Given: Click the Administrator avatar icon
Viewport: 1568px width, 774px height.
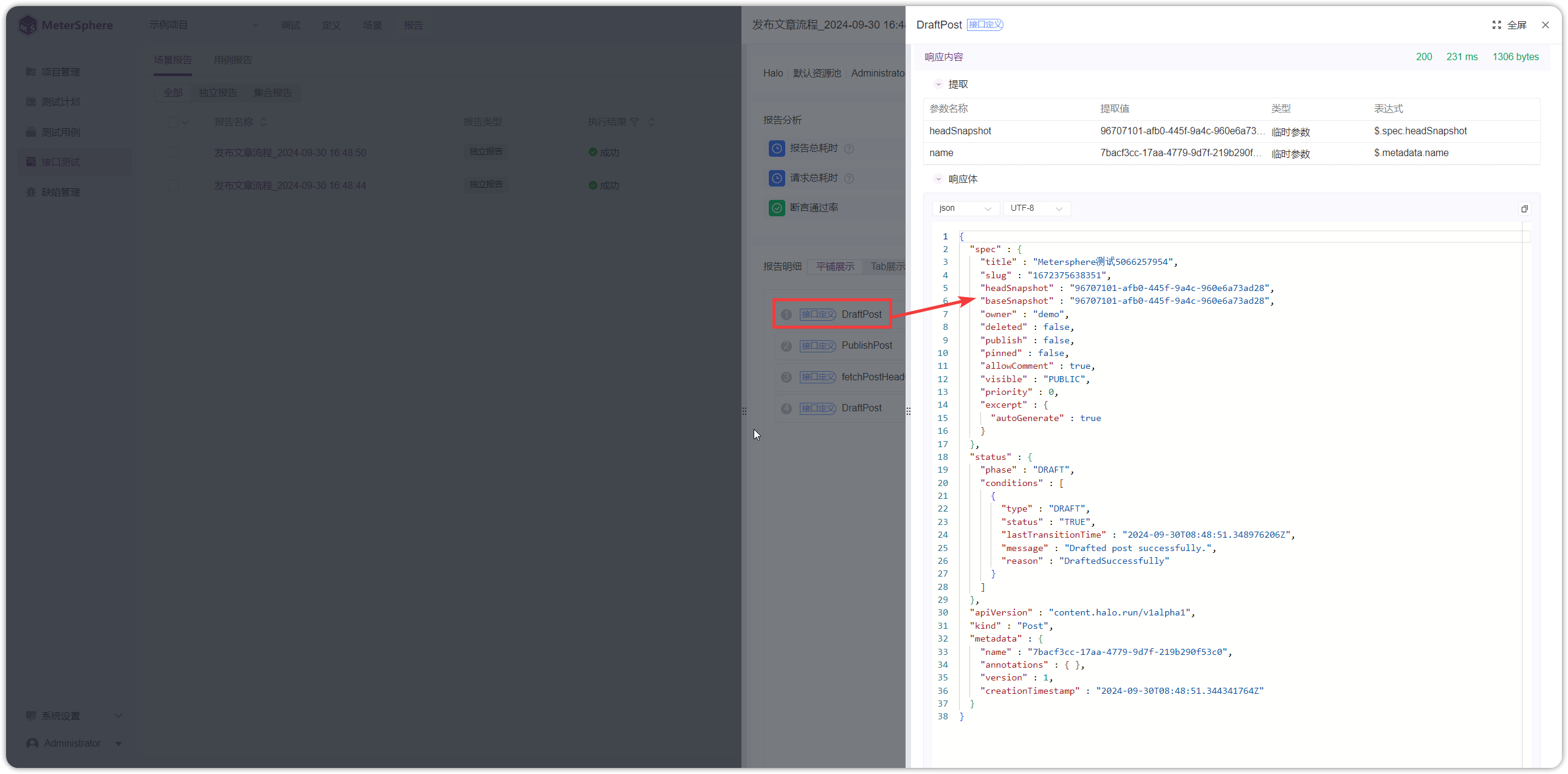Looking at the screenshot, I should point(32,744).
